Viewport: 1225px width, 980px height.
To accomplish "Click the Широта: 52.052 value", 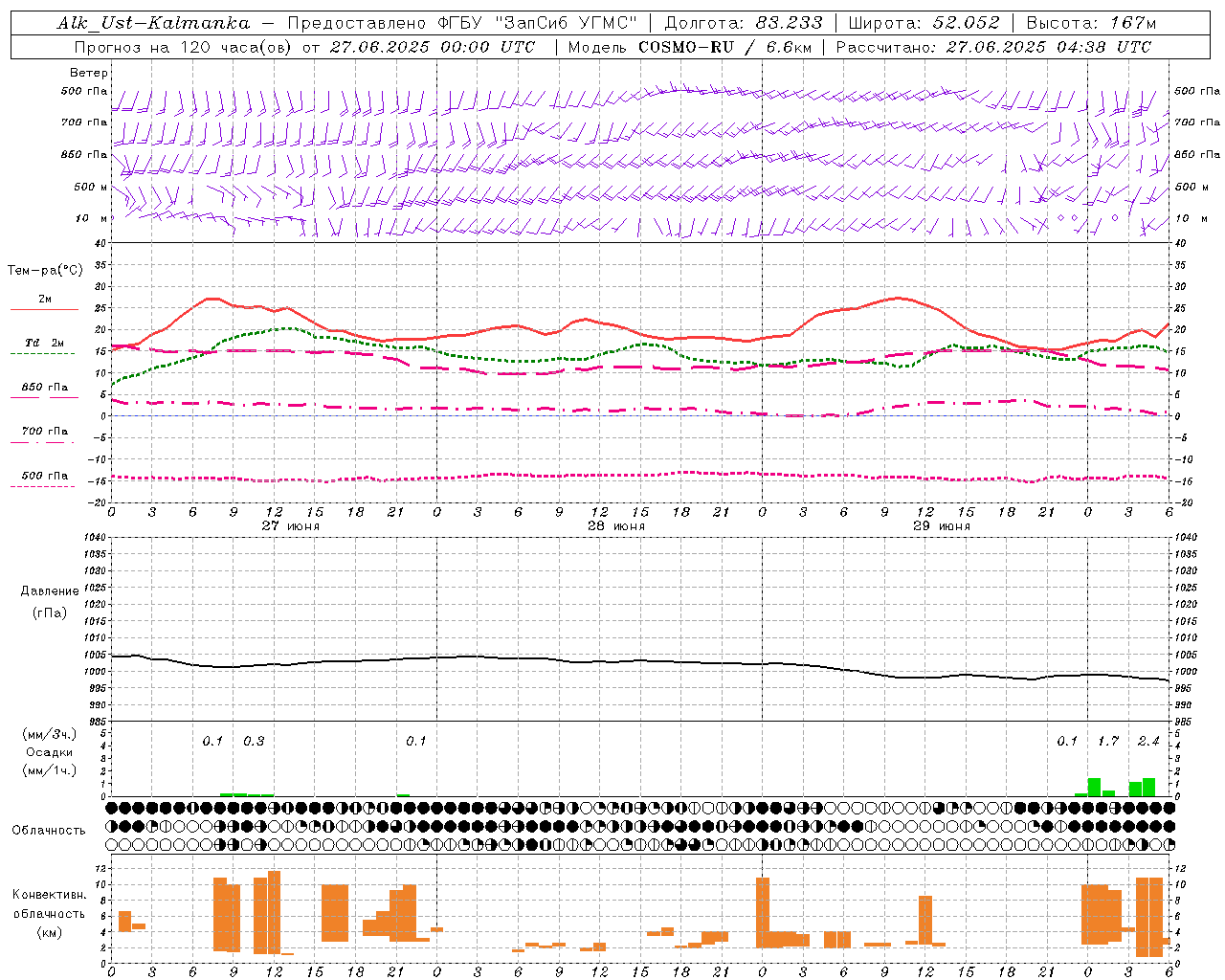I will click(x=924, y=23).
